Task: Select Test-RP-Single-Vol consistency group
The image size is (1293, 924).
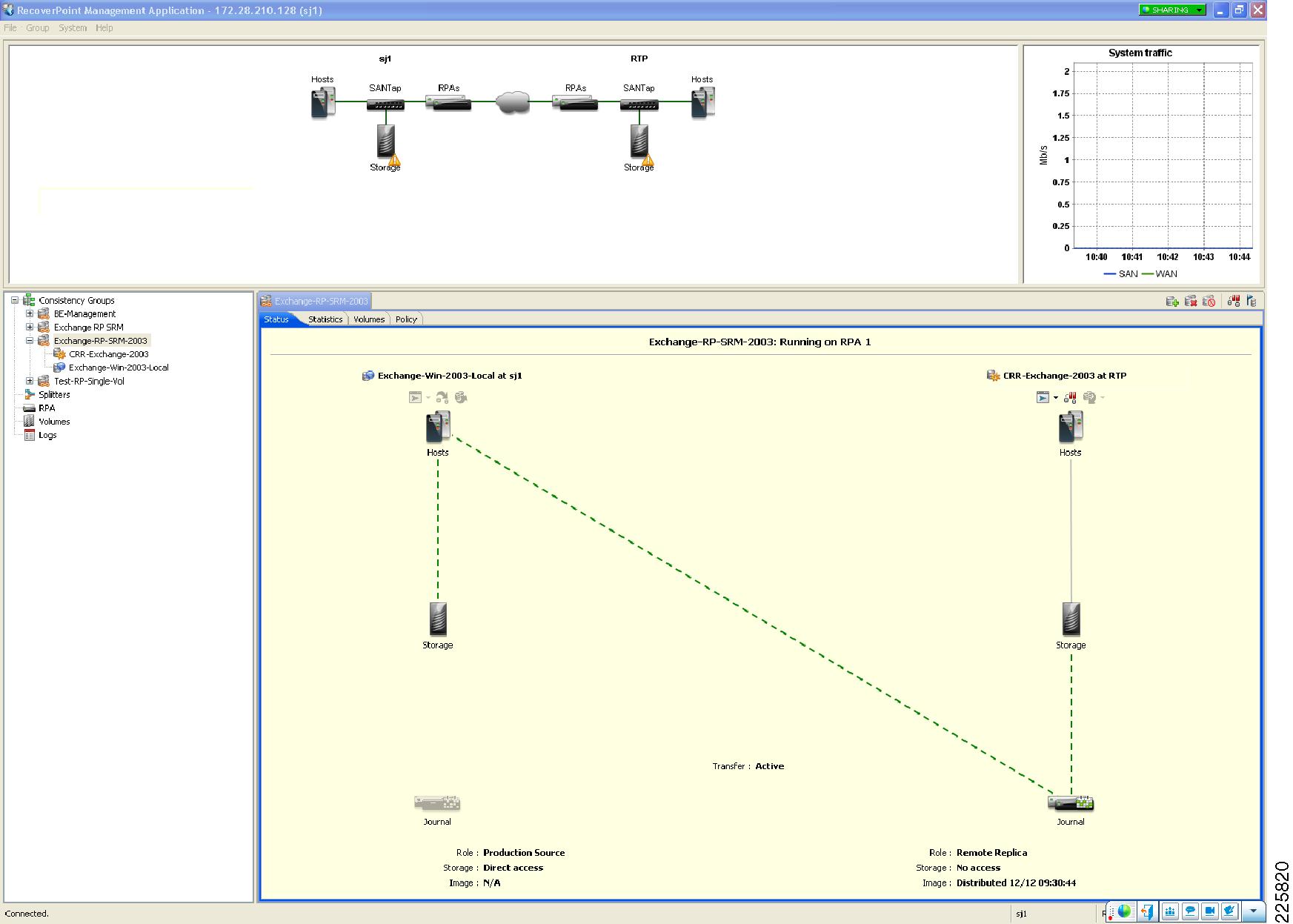Action: tap(89, 382)
